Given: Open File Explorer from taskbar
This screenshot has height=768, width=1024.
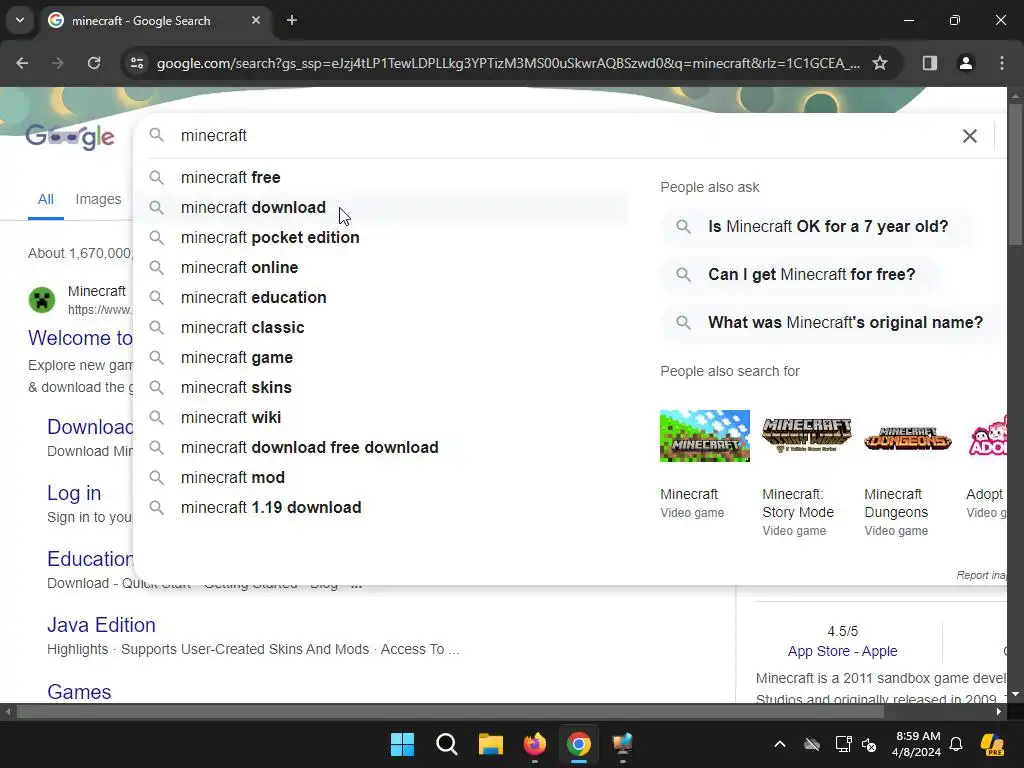Looking at the screenshot, I should click(490, 744).
